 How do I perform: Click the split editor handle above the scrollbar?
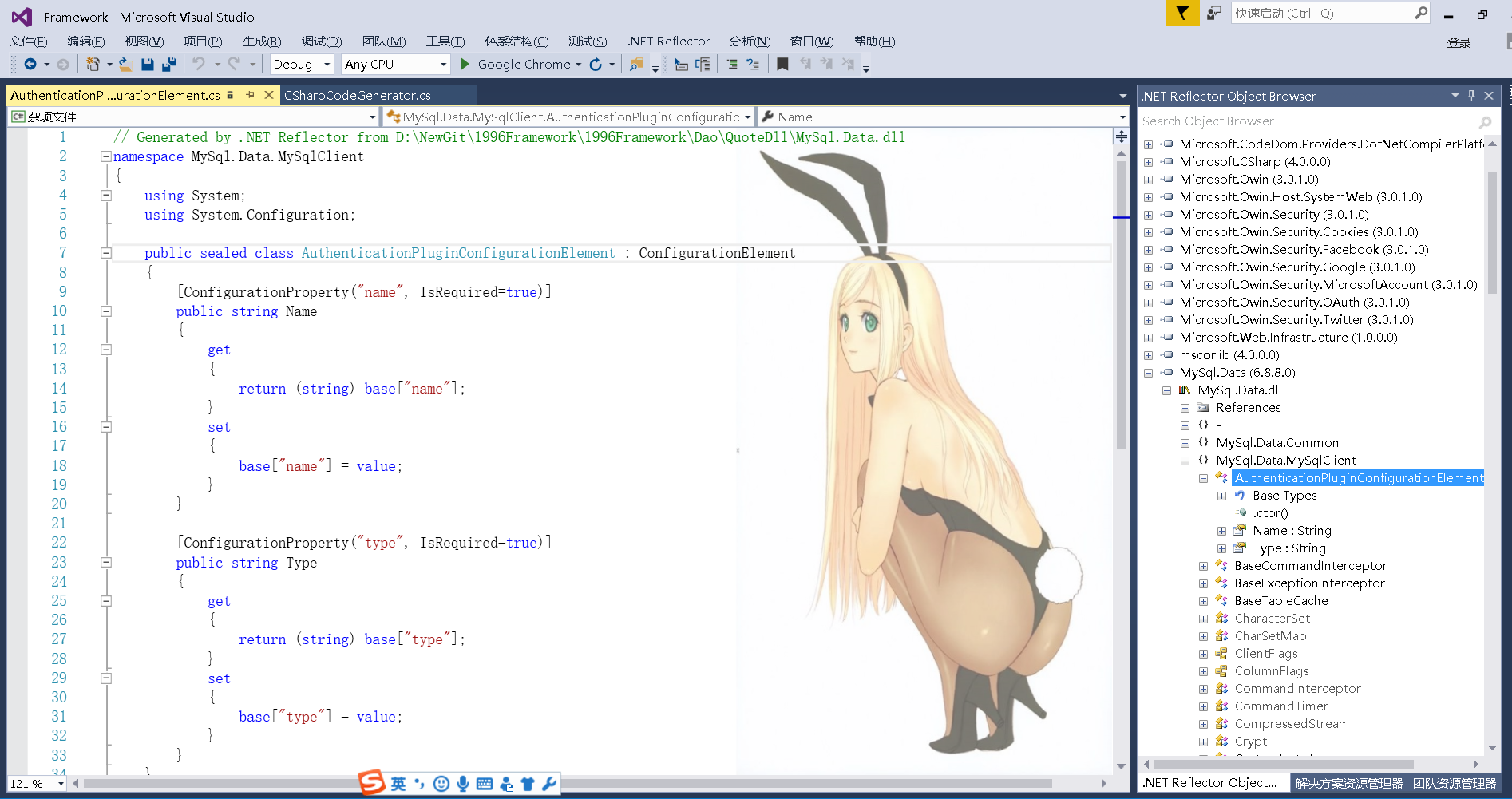[1121, 136]
